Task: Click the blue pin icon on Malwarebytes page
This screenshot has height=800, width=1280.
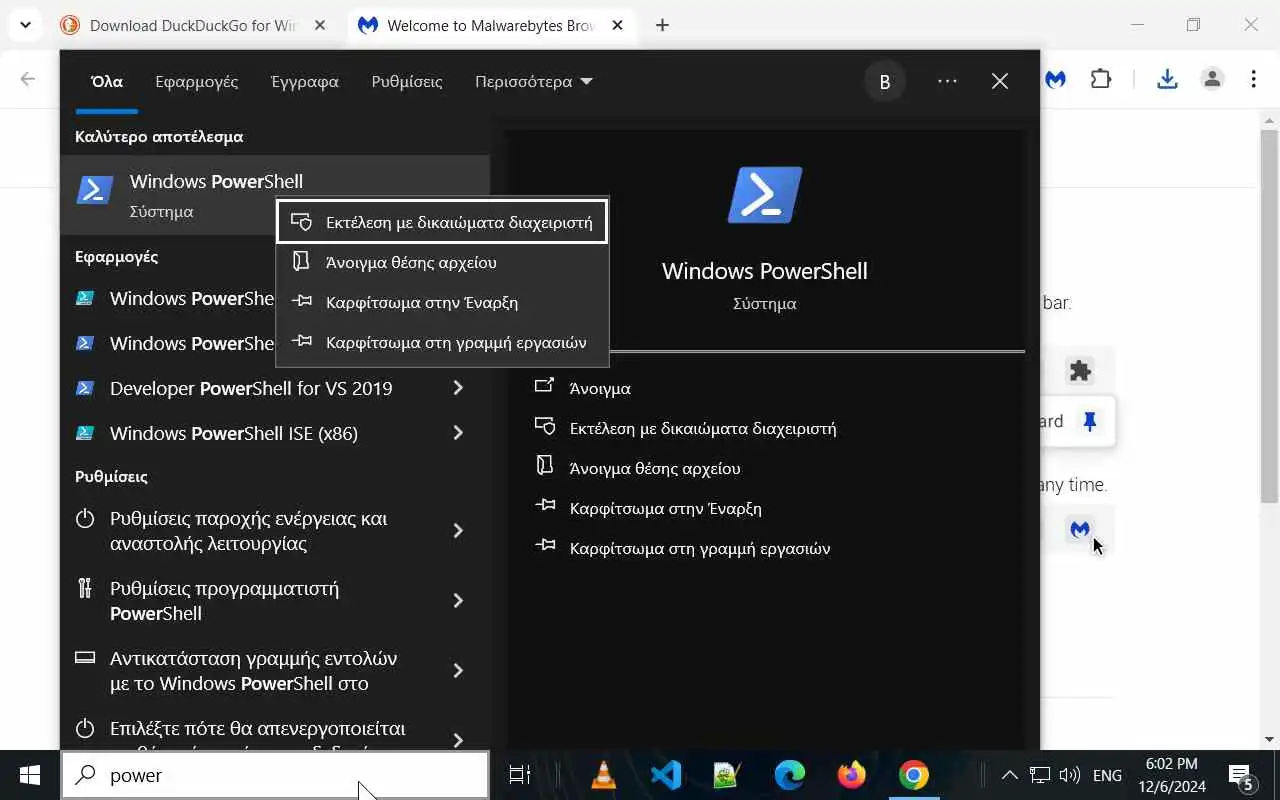Action: [1090, 422]
